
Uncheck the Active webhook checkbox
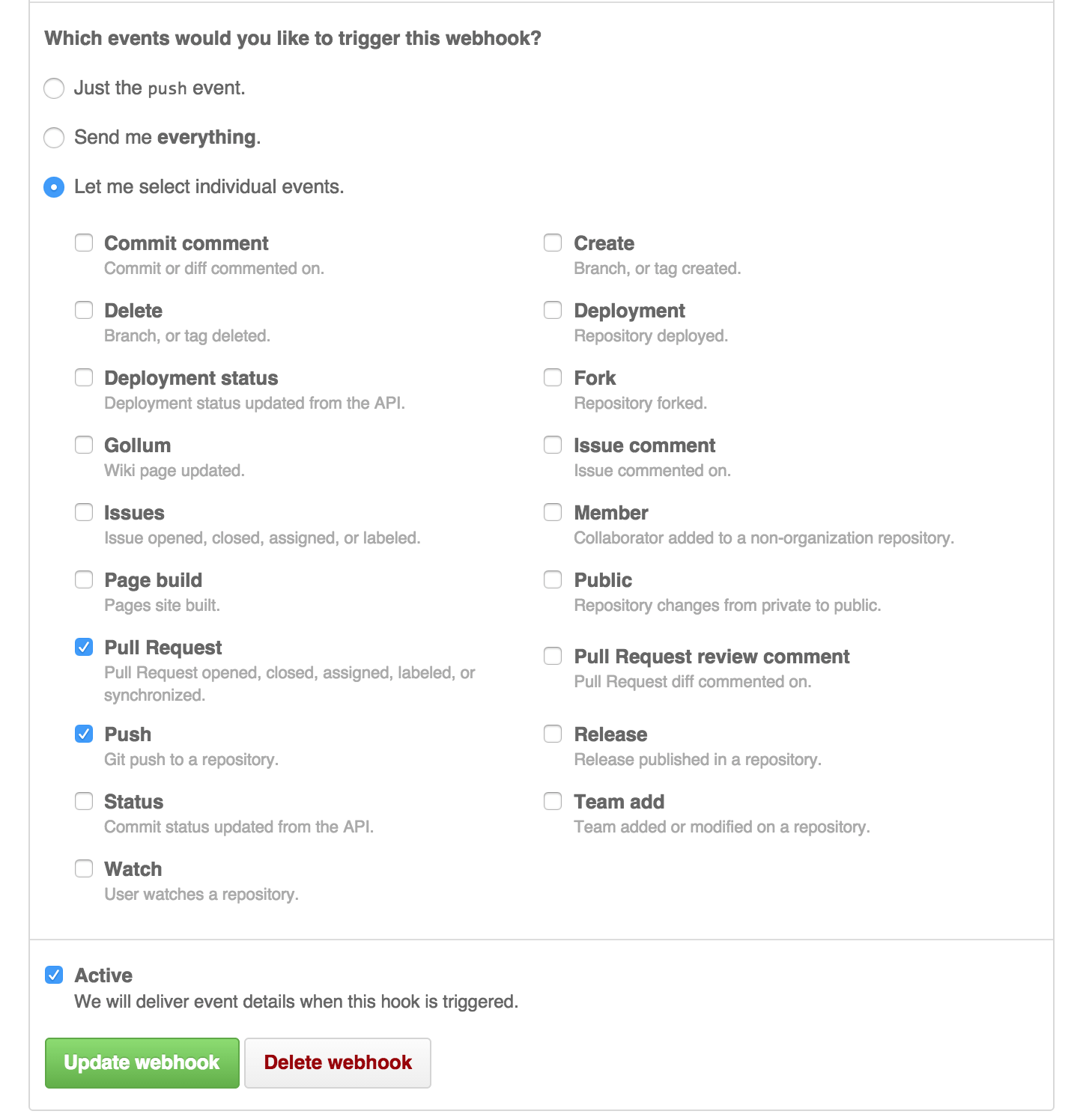click(53, 975)
